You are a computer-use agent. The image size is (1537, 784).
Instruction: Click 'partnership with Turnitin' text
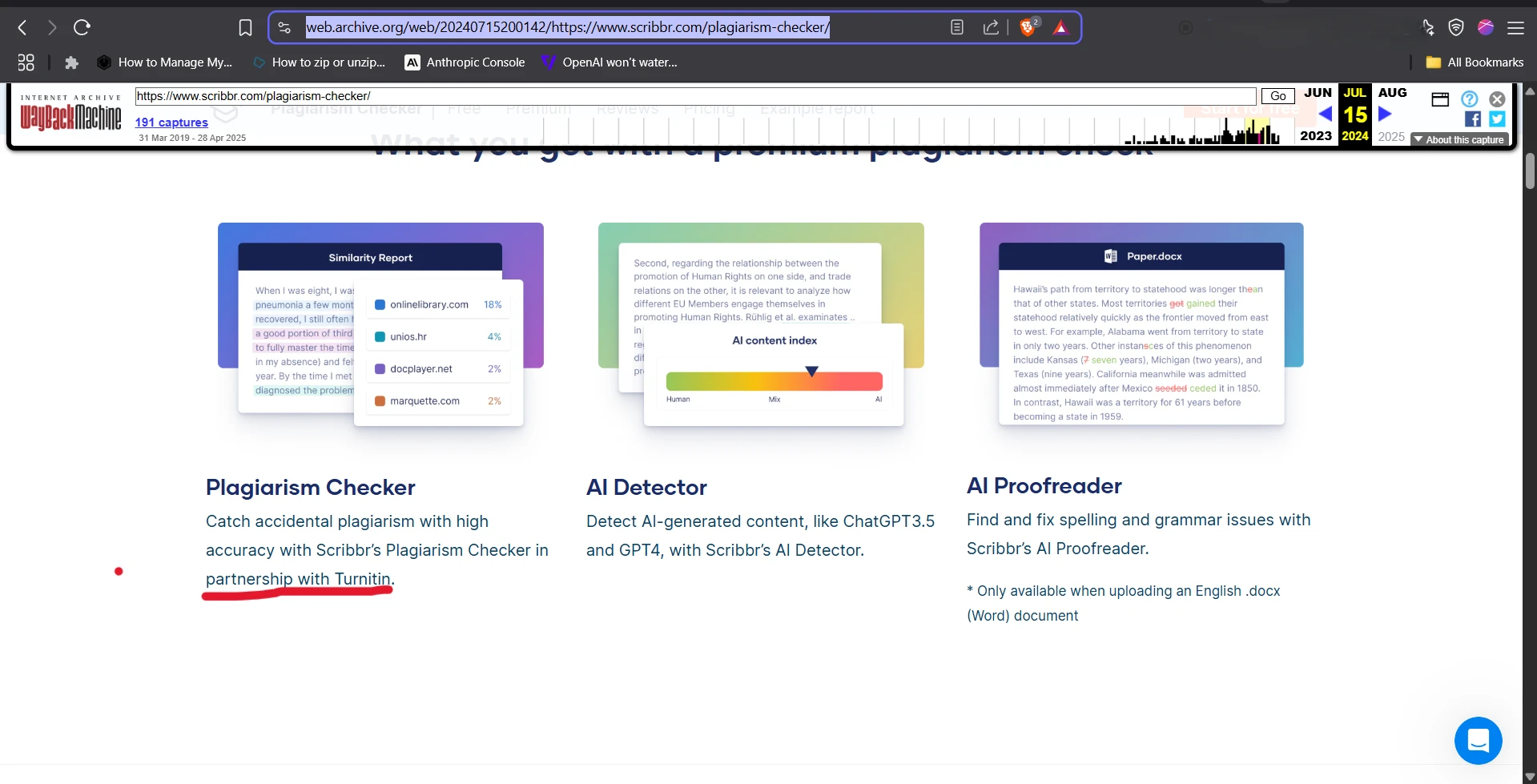(x=298, y=579)
